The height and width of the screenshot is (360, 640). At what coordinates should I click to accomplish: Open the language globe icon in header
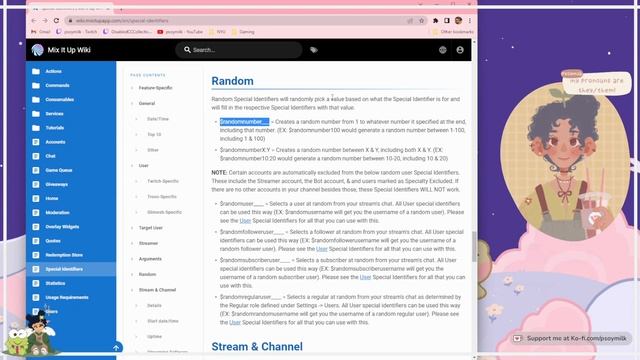pyautogui.click(x=442, y=50)
